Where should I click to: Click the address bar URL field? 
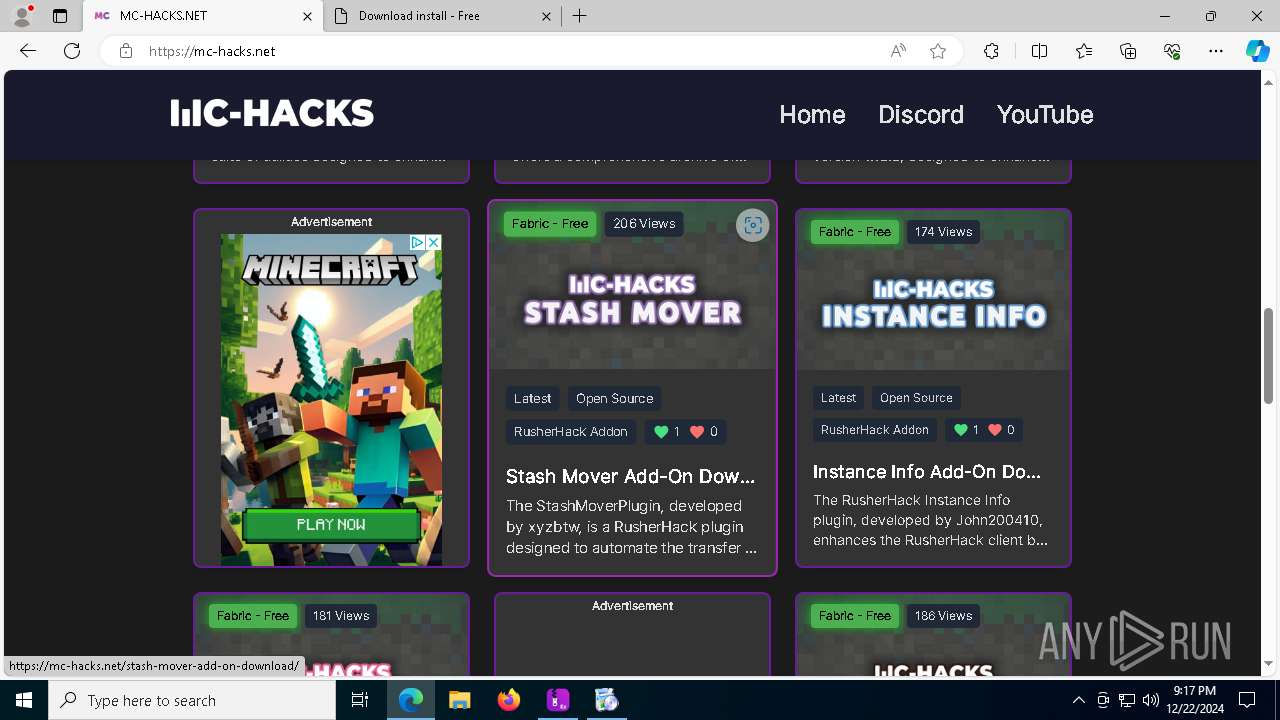(x=510, y=51)
